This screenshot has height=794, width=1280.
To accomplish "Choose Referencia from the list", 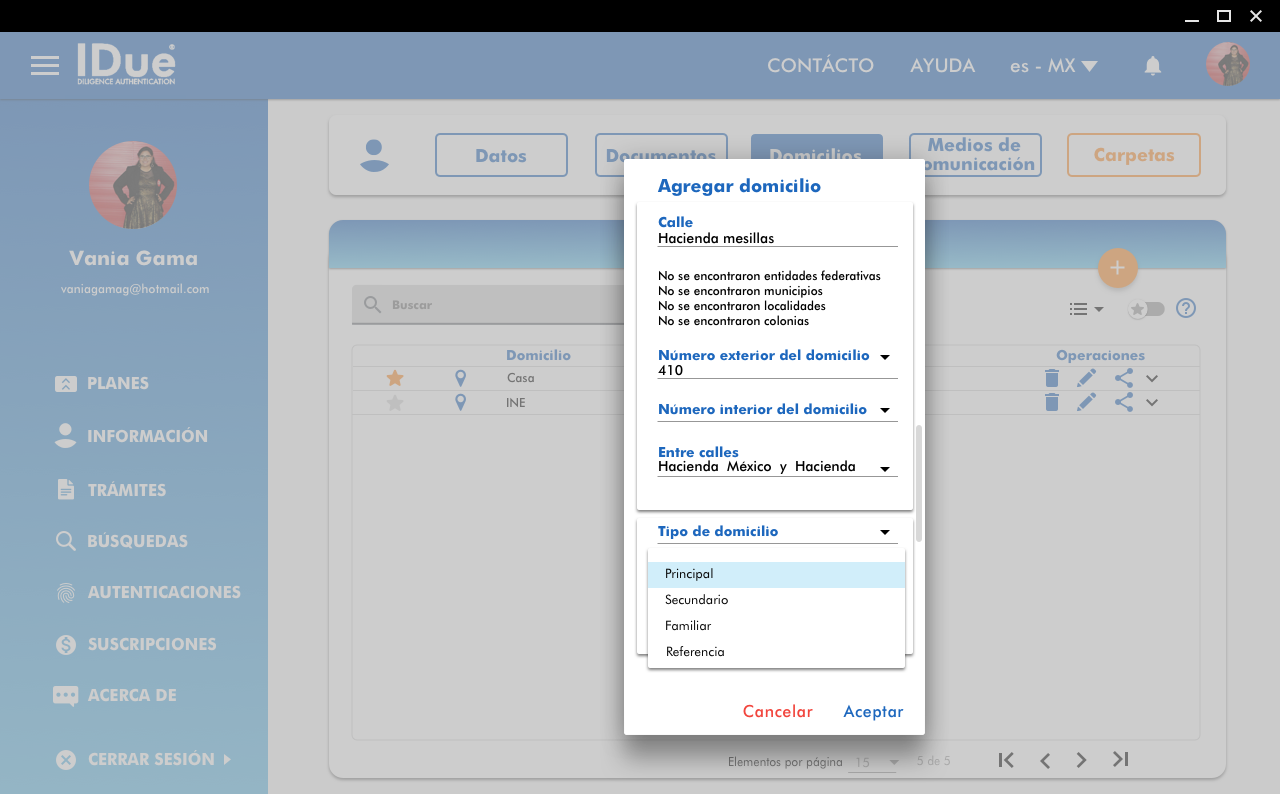I will pos(695,652).
